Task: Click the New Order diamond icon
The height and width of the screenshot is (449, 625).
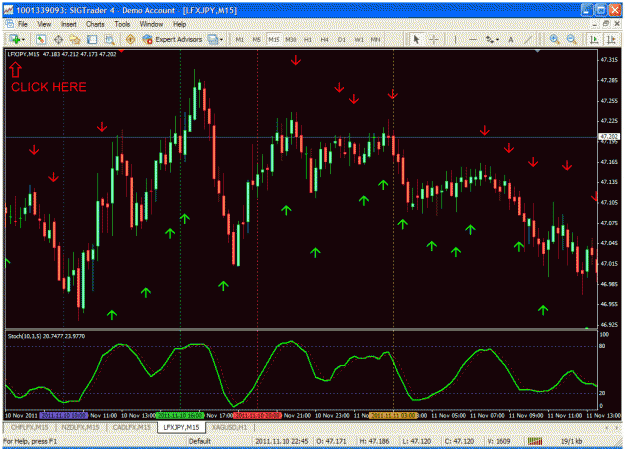Action: 130,39
